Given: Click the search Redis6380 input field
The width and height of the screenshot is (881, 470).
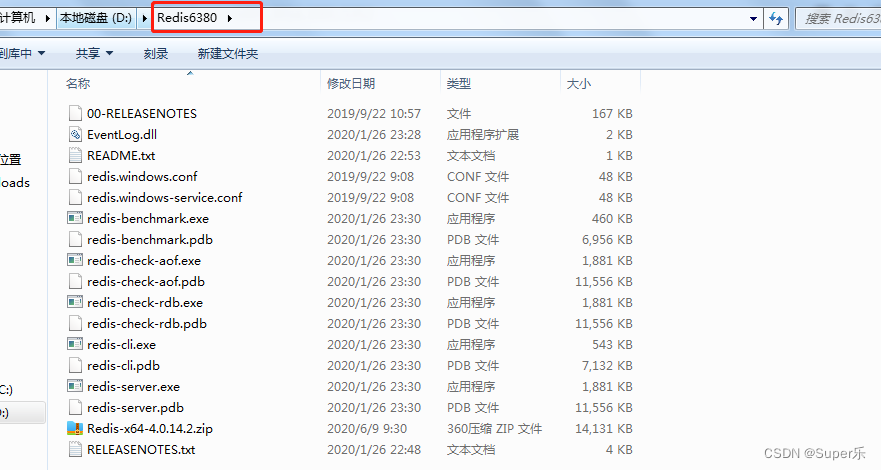Looking at the screenshot, I should coord(838,19).
